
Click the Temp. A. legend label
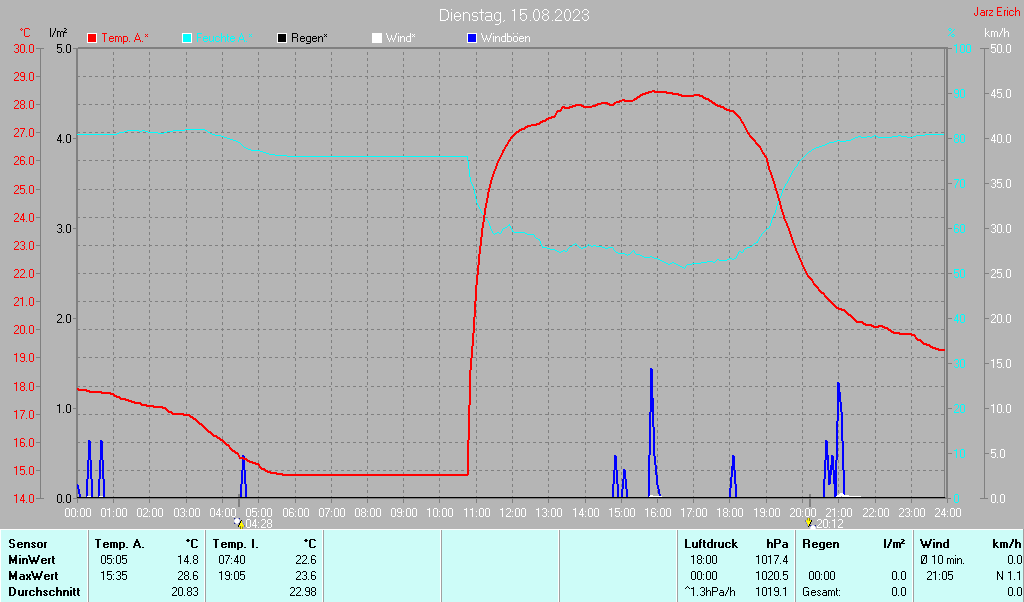pos(124,38)
